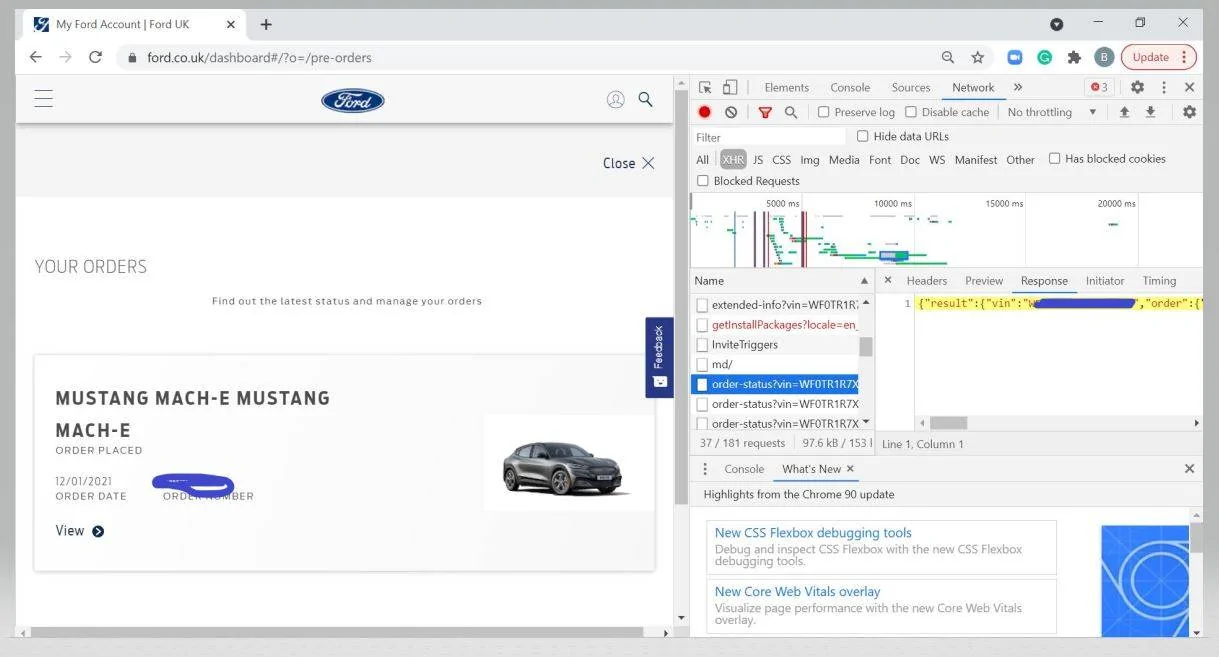
Task: Click the Mustang Mach-E car thumbnail
Action: click(x=569, y=463)
